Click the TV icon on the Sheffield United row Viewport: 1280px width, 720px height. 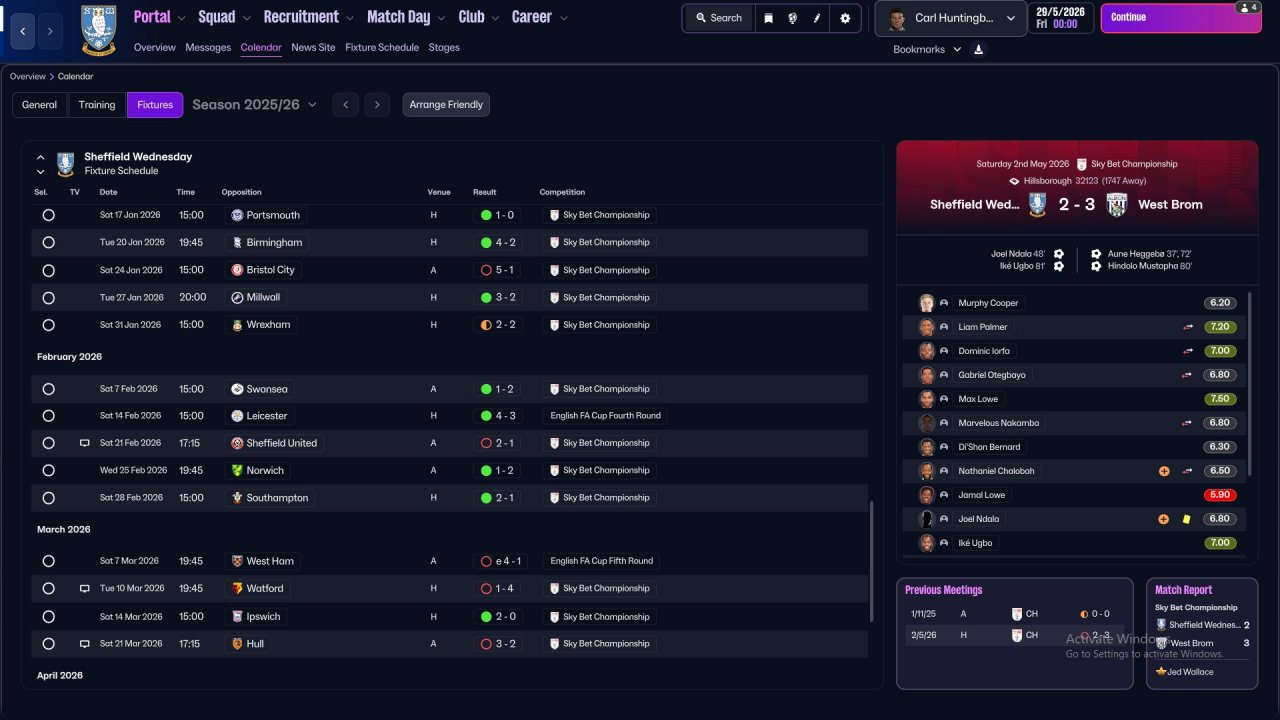click(x=85, y=443)
